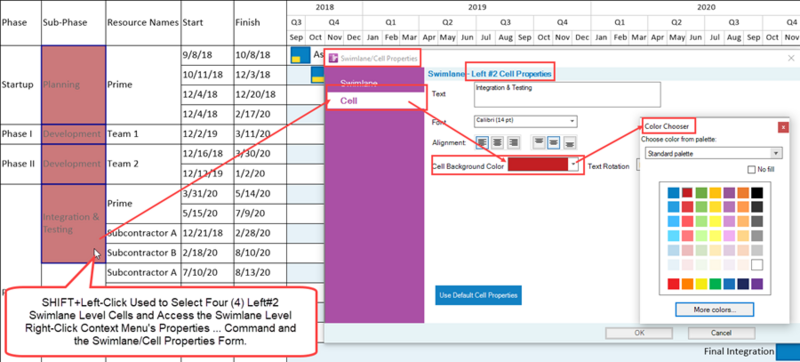Align cell text to the bottom
The width and height of the screenshot is (800, 362).
569,142
